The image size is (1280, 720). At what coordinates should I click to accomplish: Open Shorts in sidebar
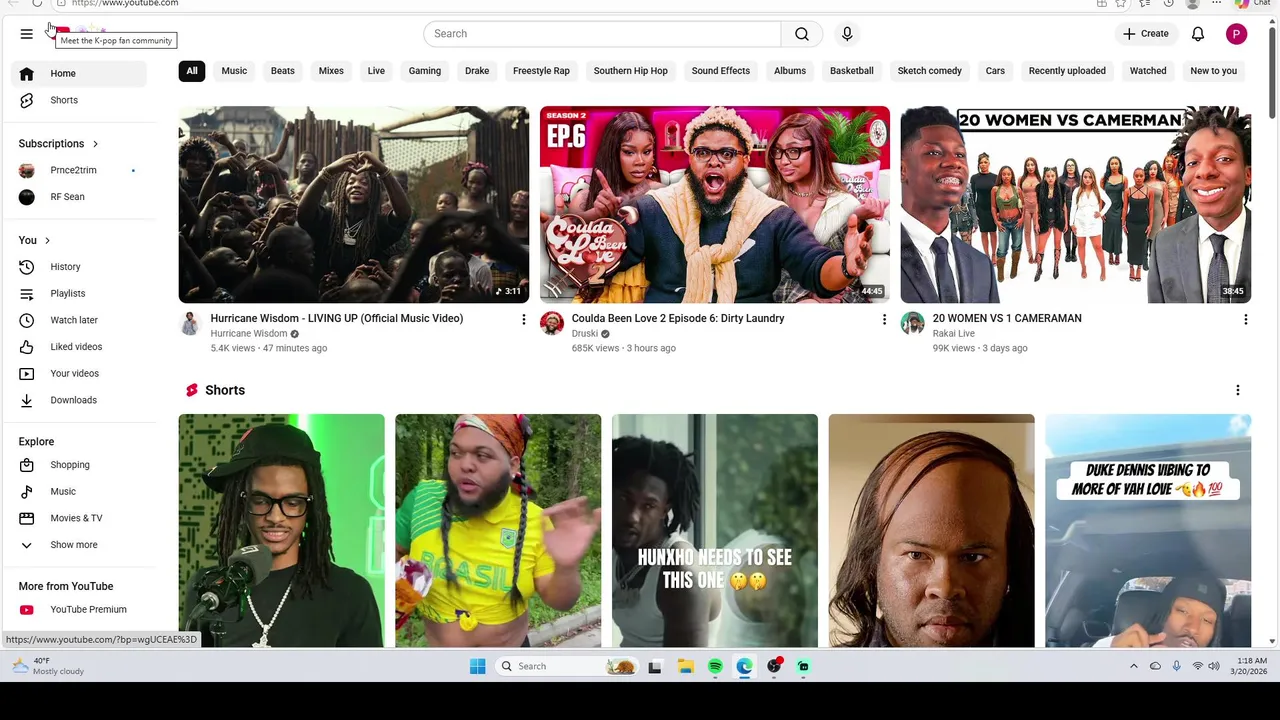[x=79, y=100]
